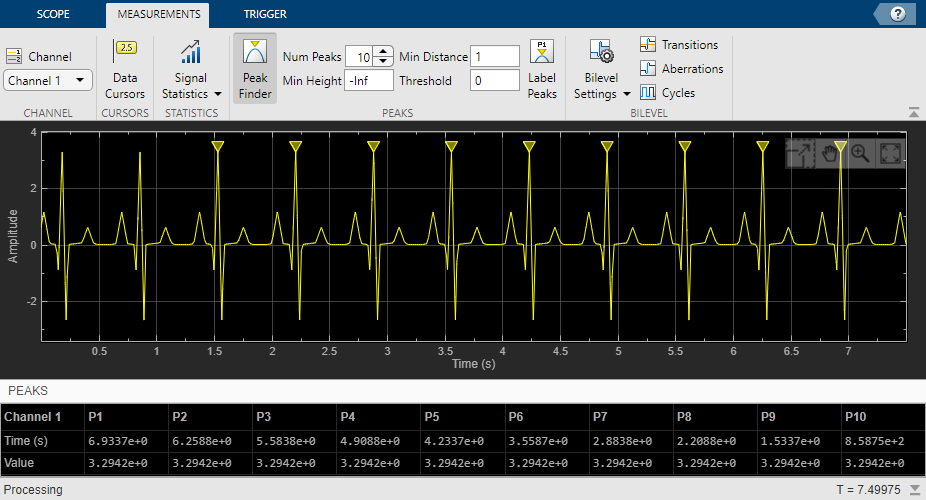Select the zoom magnifier on plot
This screenshot has width=926, height=500.
coord(860,153)
